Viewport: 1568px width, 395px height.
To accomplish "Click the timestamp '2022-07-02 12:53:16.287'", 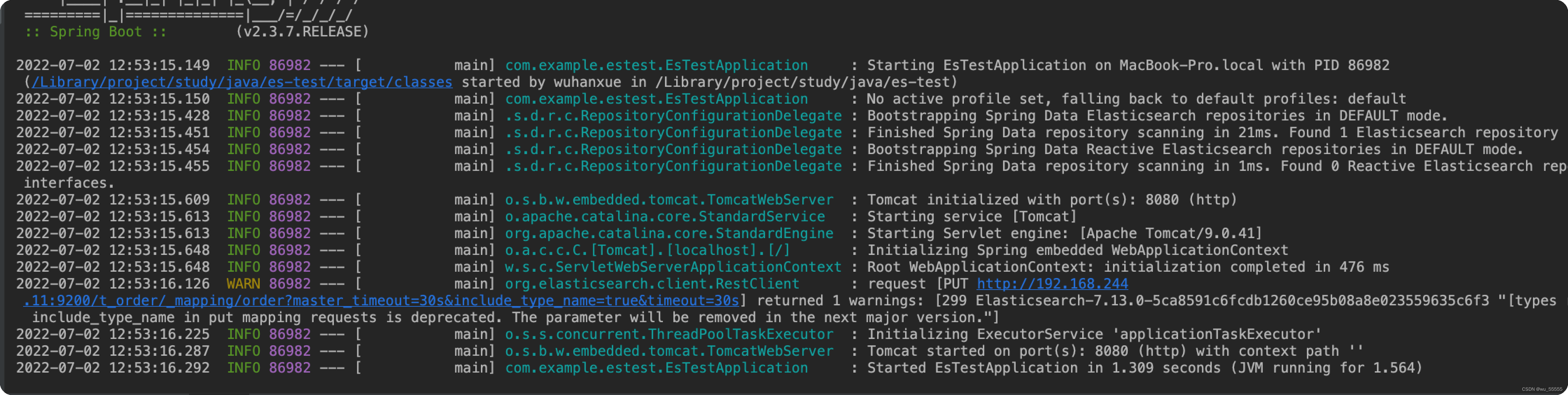I will [113, 351].
